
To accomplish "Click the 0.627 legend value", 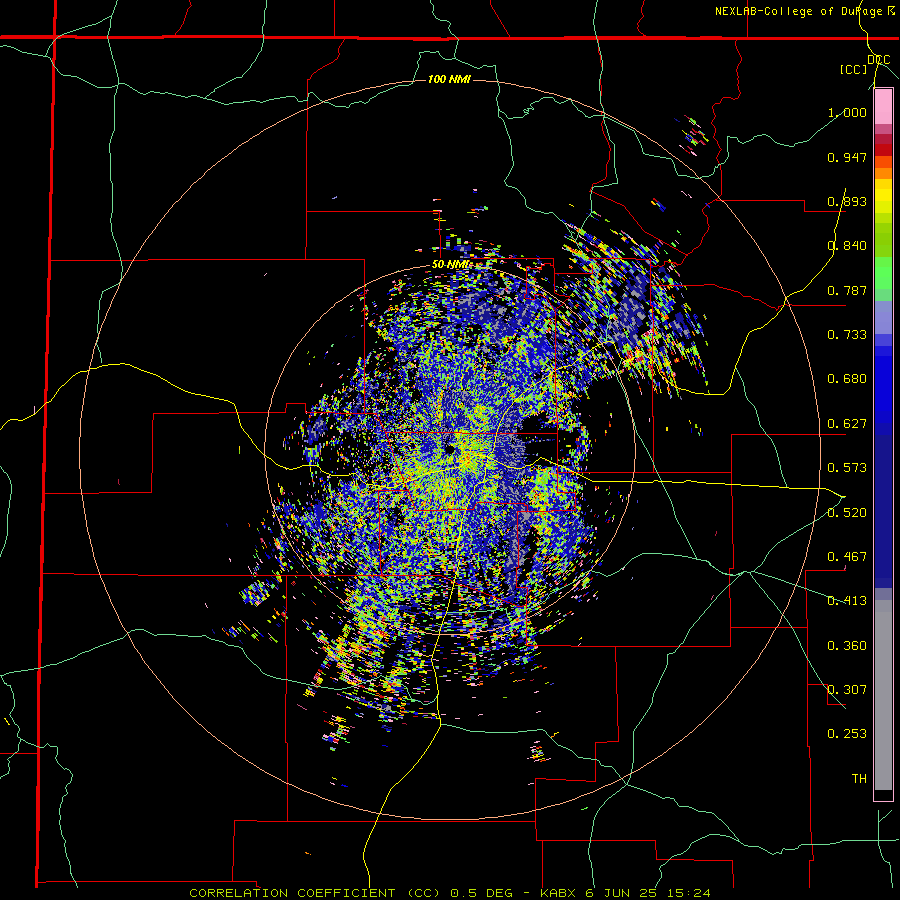I will point(847,424).
